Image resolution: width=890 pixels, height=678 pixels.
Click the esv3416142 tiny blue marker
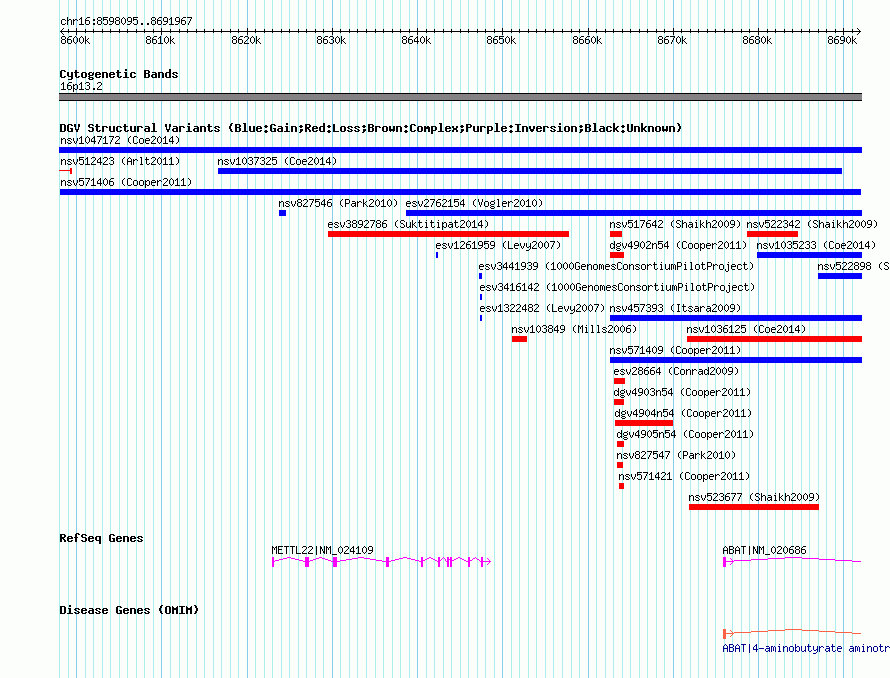(481, 297)
